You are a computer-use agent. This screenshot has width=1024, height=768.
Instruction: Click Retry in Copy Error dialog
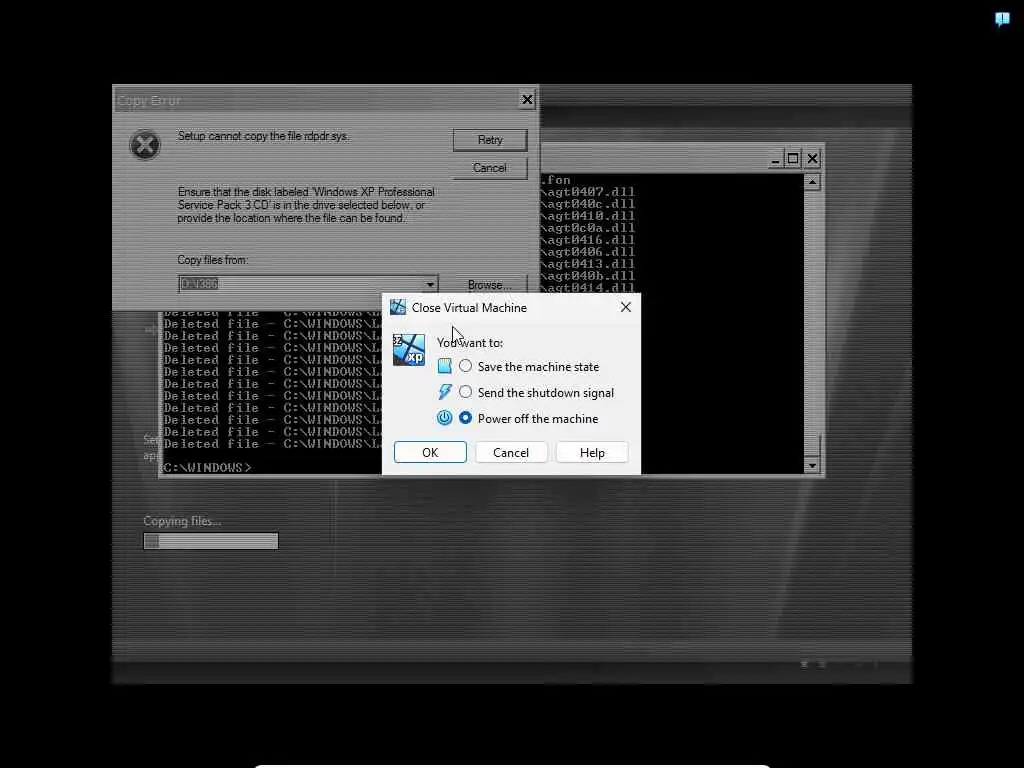(x=490, y=140)
